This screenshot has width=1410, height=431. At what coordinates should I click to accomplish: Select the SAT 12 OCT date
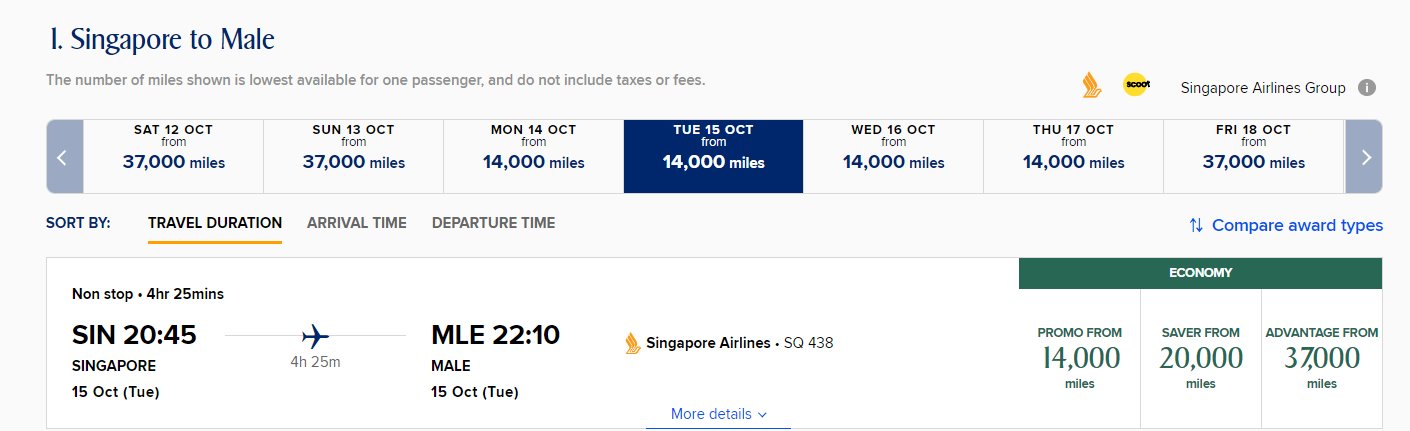174,157
